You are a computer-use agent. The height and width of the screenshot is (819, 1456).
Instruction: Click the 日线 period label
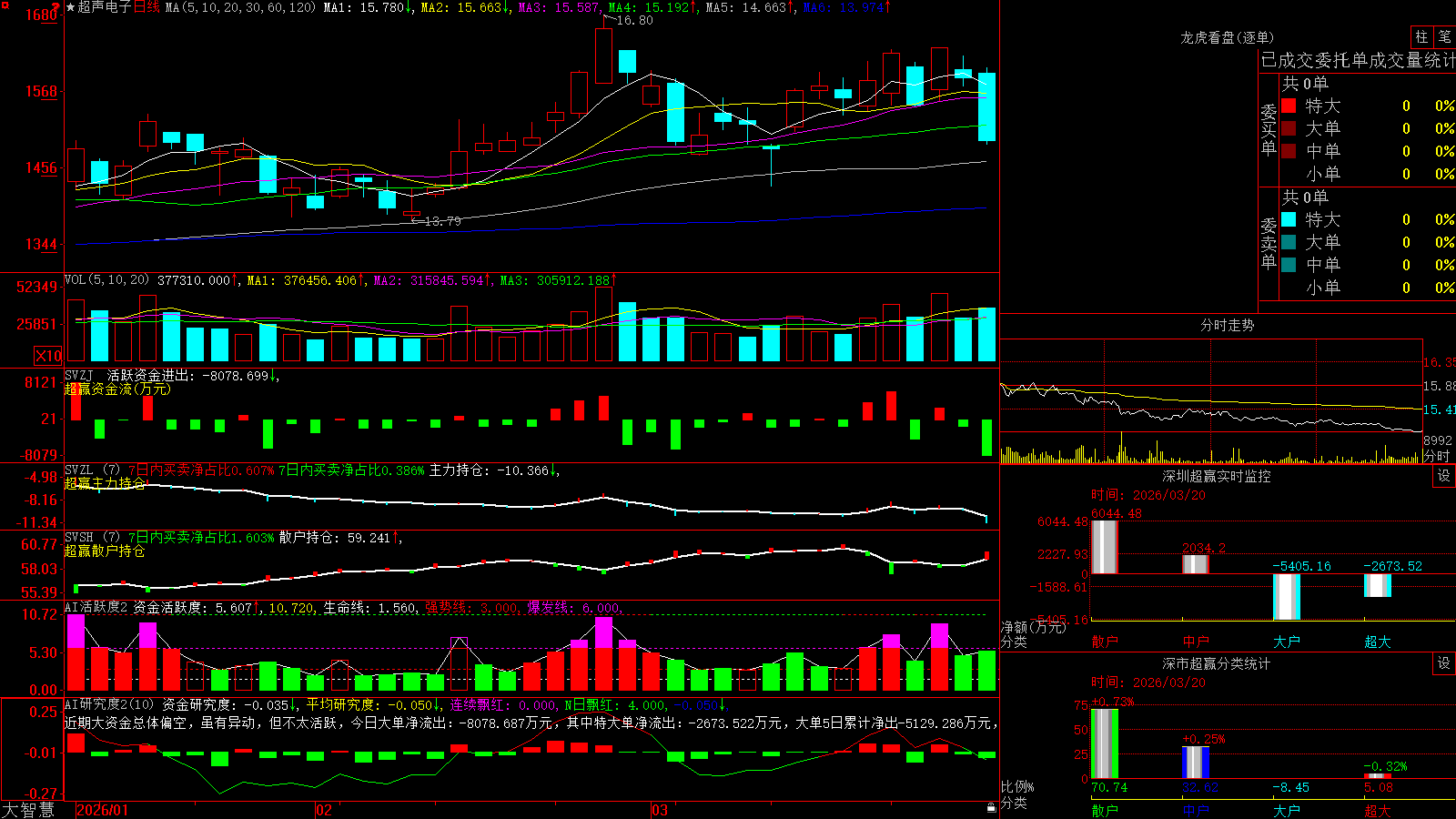coord(147,7)
